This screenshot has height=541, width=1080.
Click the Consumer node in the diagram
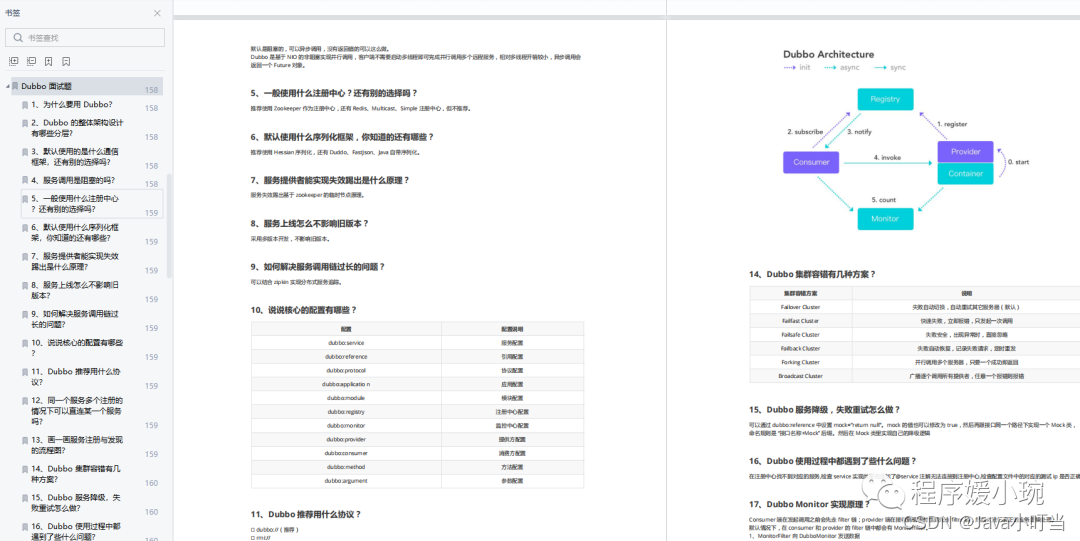[x=811, y=162]
